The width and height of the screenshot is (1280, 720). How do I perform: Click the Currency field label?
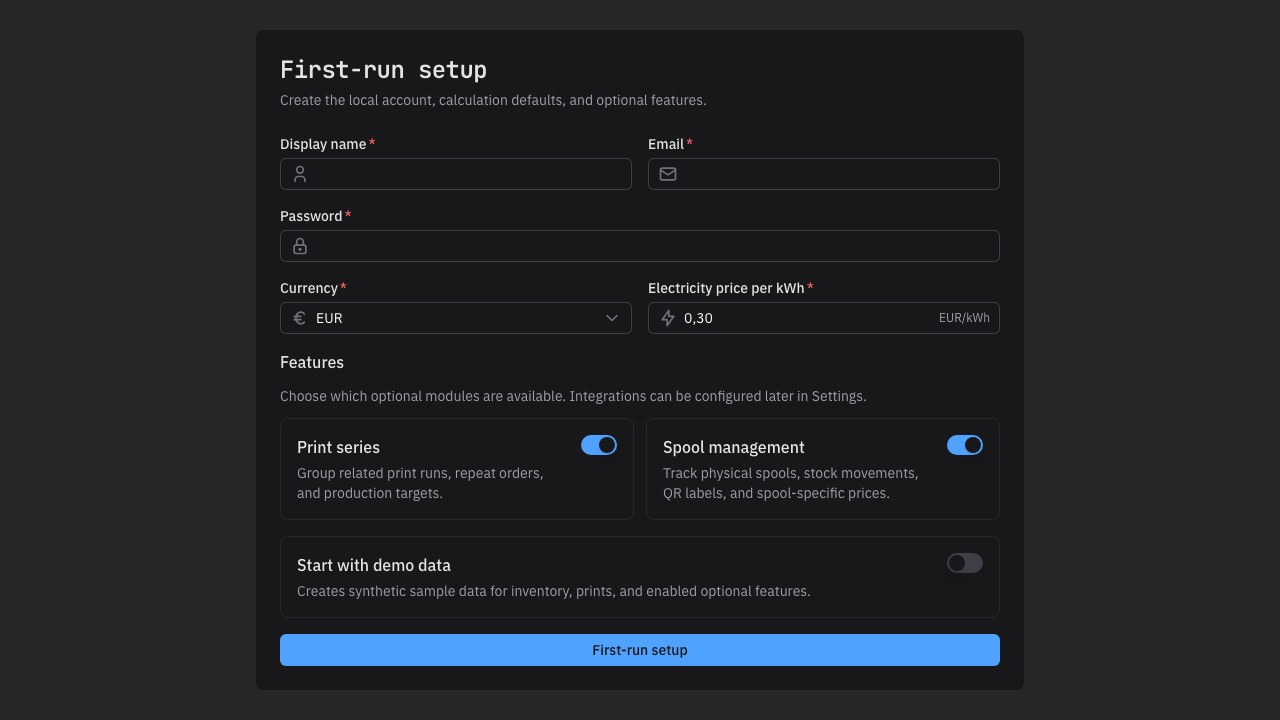[x=309, y=288]
